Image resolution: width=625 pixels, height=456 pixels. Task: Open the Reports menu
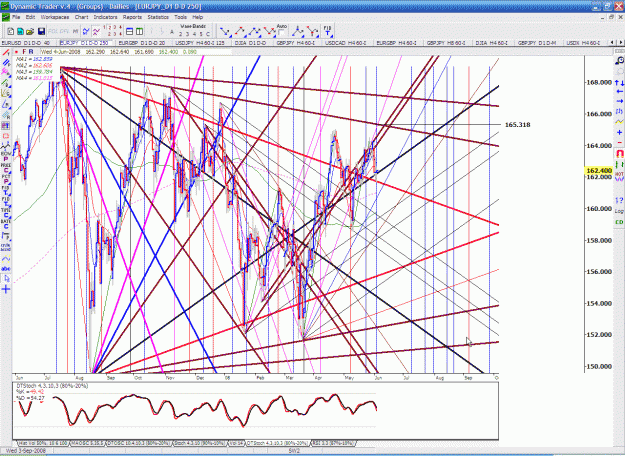(132, 17)
